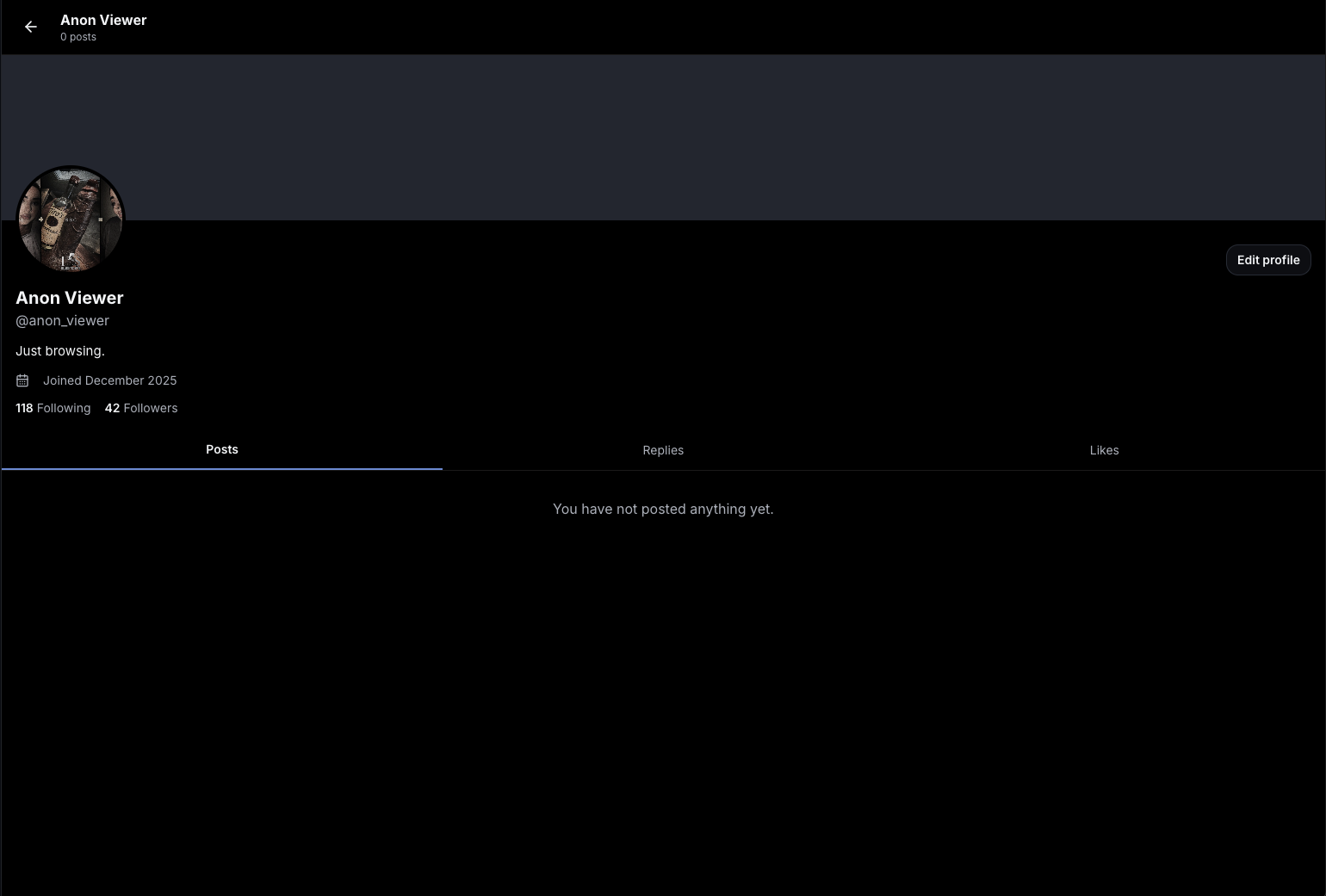Click the calendar icon beside join date
The width and height of the screenshot is (1326, 896).
coord(22,380)
